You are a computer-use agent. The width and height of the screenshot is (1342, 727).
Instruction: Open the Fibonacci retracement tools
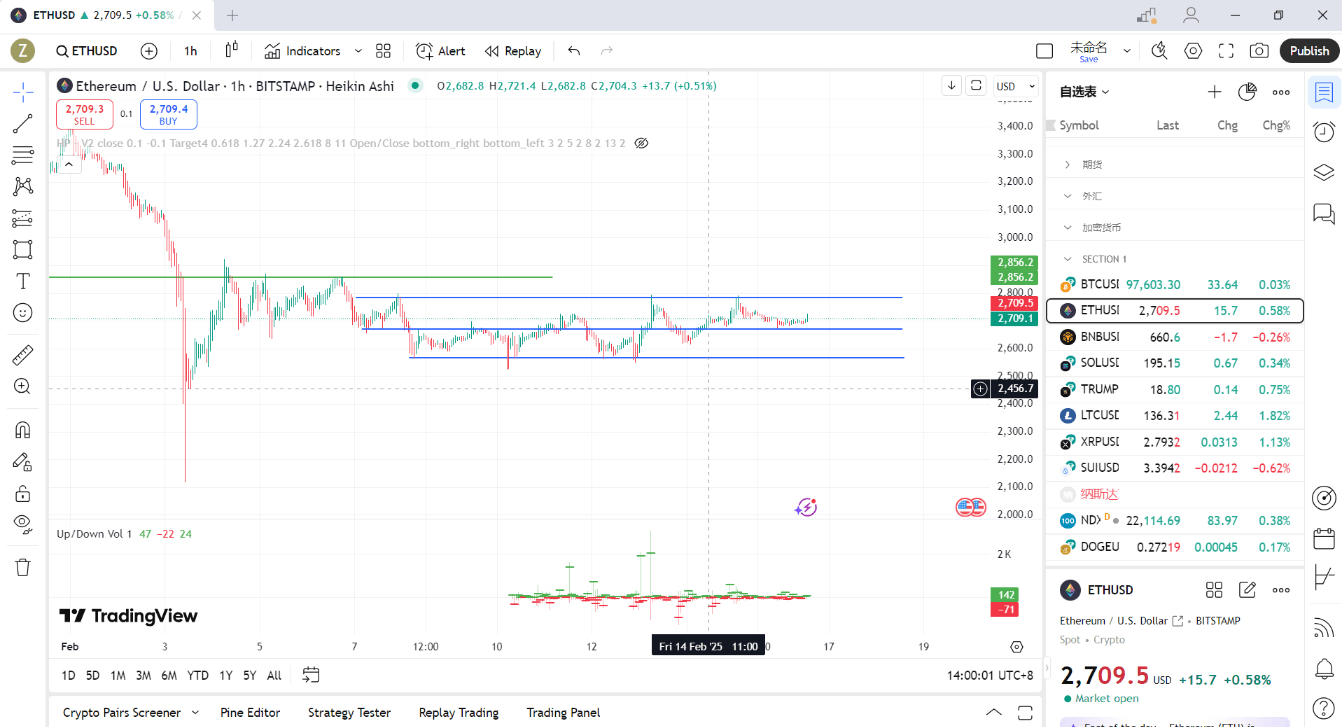point(22,155)
